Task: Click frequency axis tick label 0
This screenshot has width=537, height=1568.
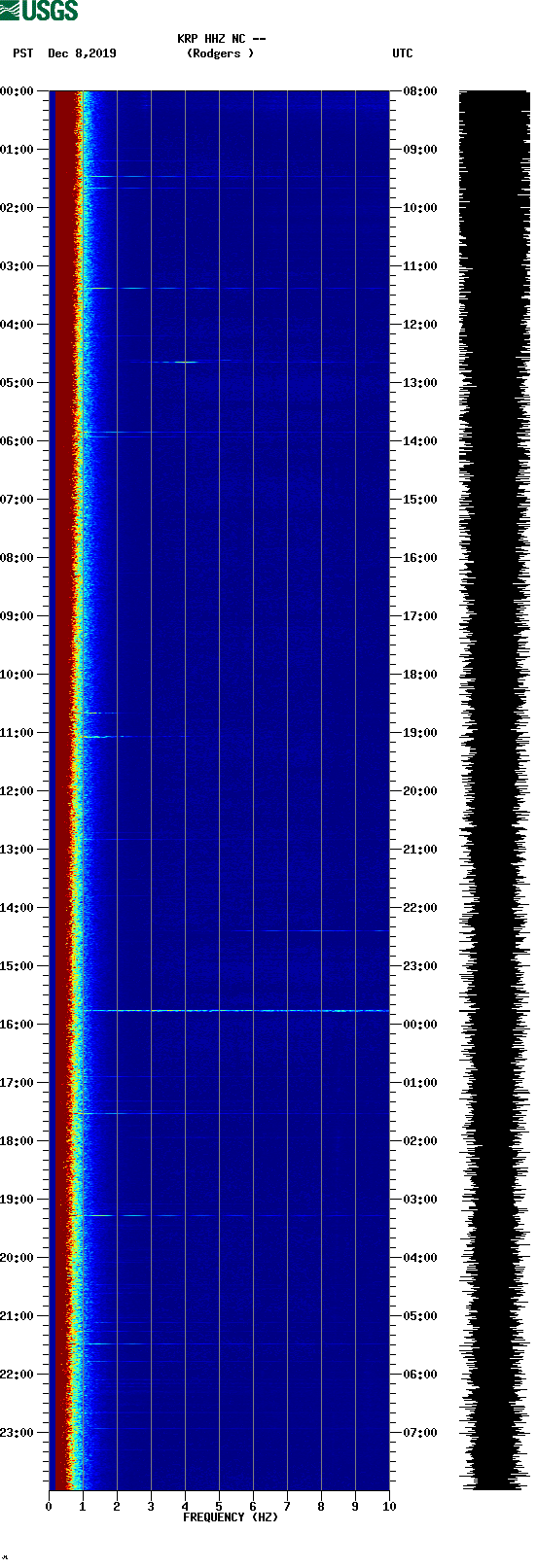Action: tap(49, 1507)
